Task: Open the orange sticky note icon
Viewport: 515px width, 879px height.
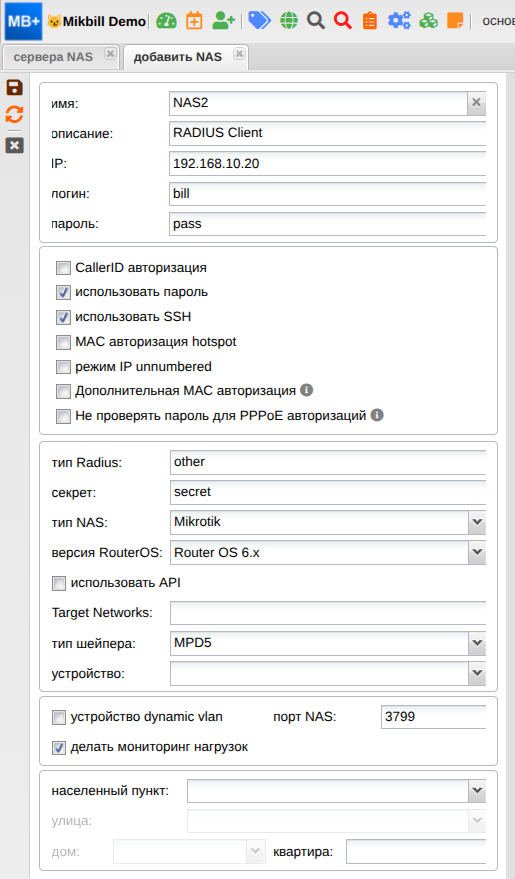Action: click(x=455, y=21)
